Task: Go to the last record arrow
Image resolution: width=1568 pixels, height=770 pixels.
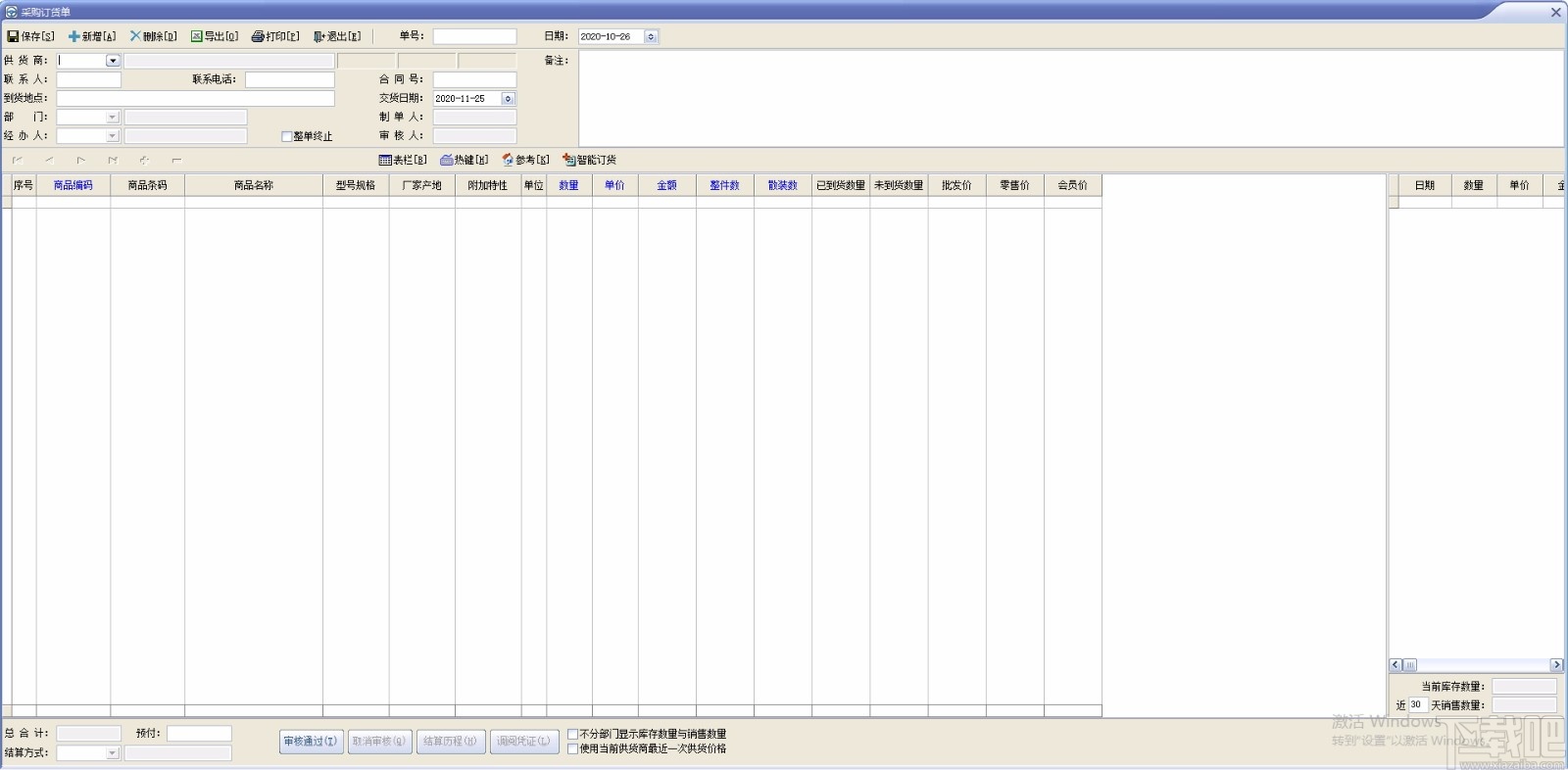Action: click(x=113, y=160)
